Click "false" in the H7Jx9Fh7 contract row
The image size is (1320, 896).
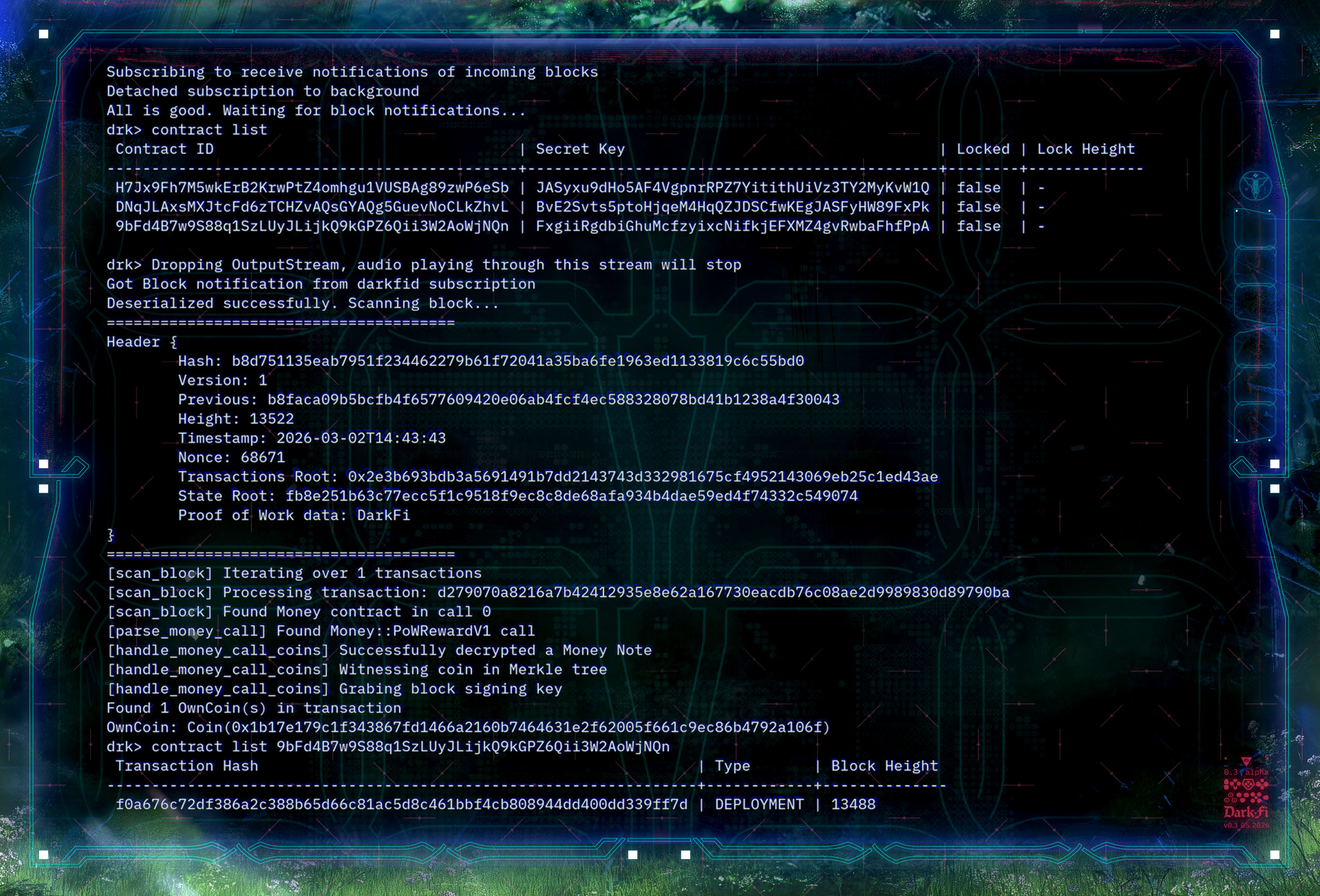coord(979,188)
